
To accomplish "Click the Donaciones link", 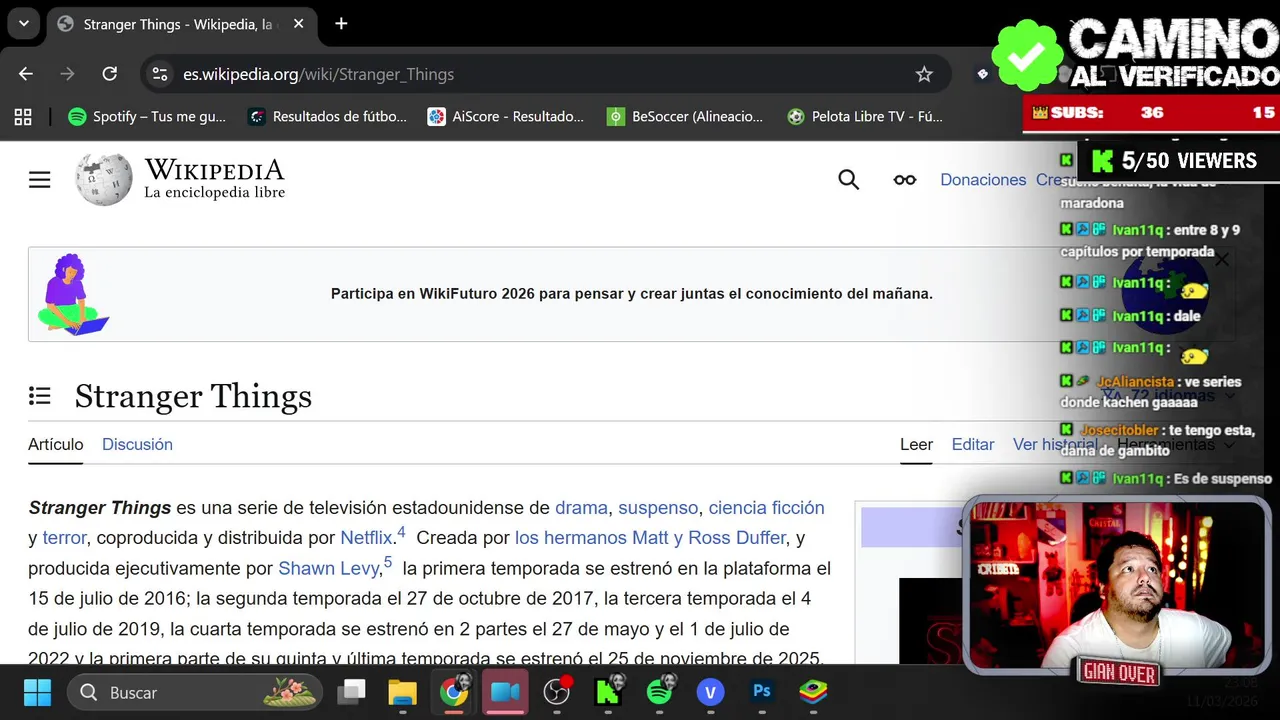I will [983, 180].
